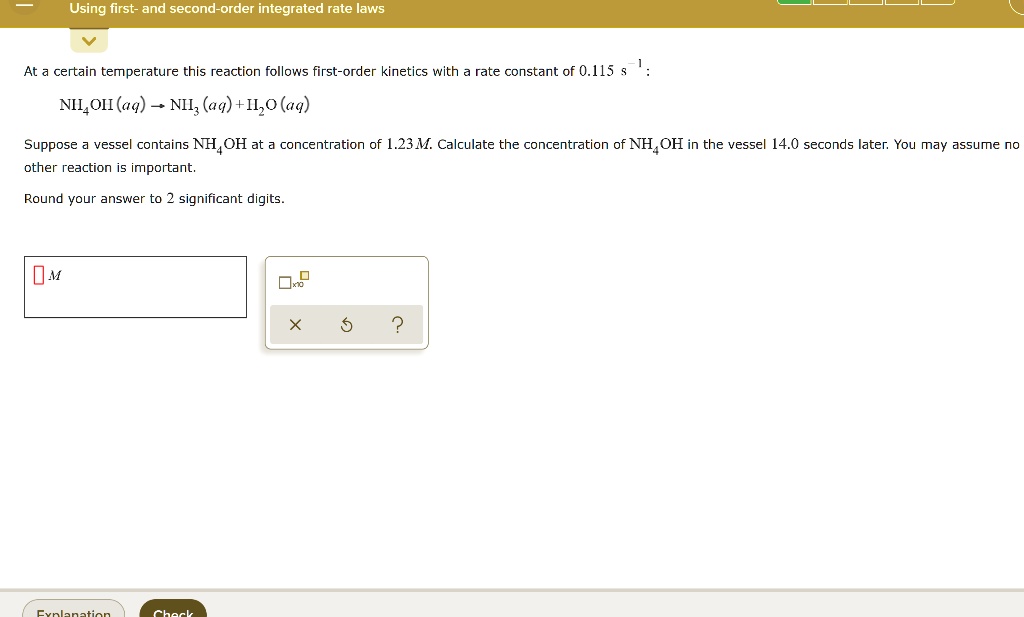Select the header title about rate laws
This screenshot has height=617, width=1024.
(226, 8)
